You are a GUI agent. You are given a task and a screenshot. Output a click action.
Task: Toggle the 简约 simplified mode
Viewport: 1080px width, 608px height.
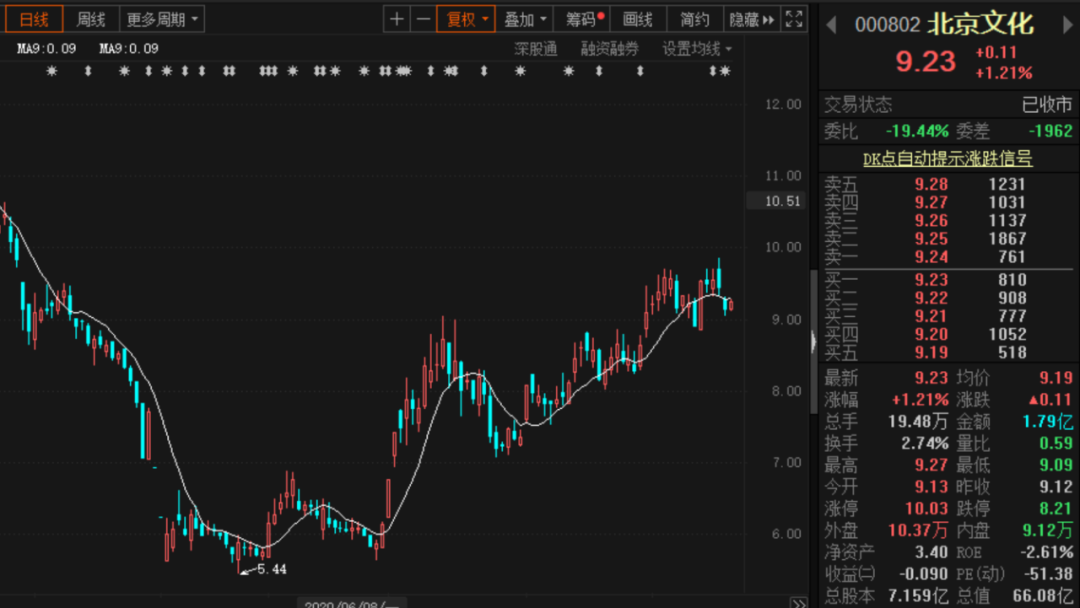694,19
